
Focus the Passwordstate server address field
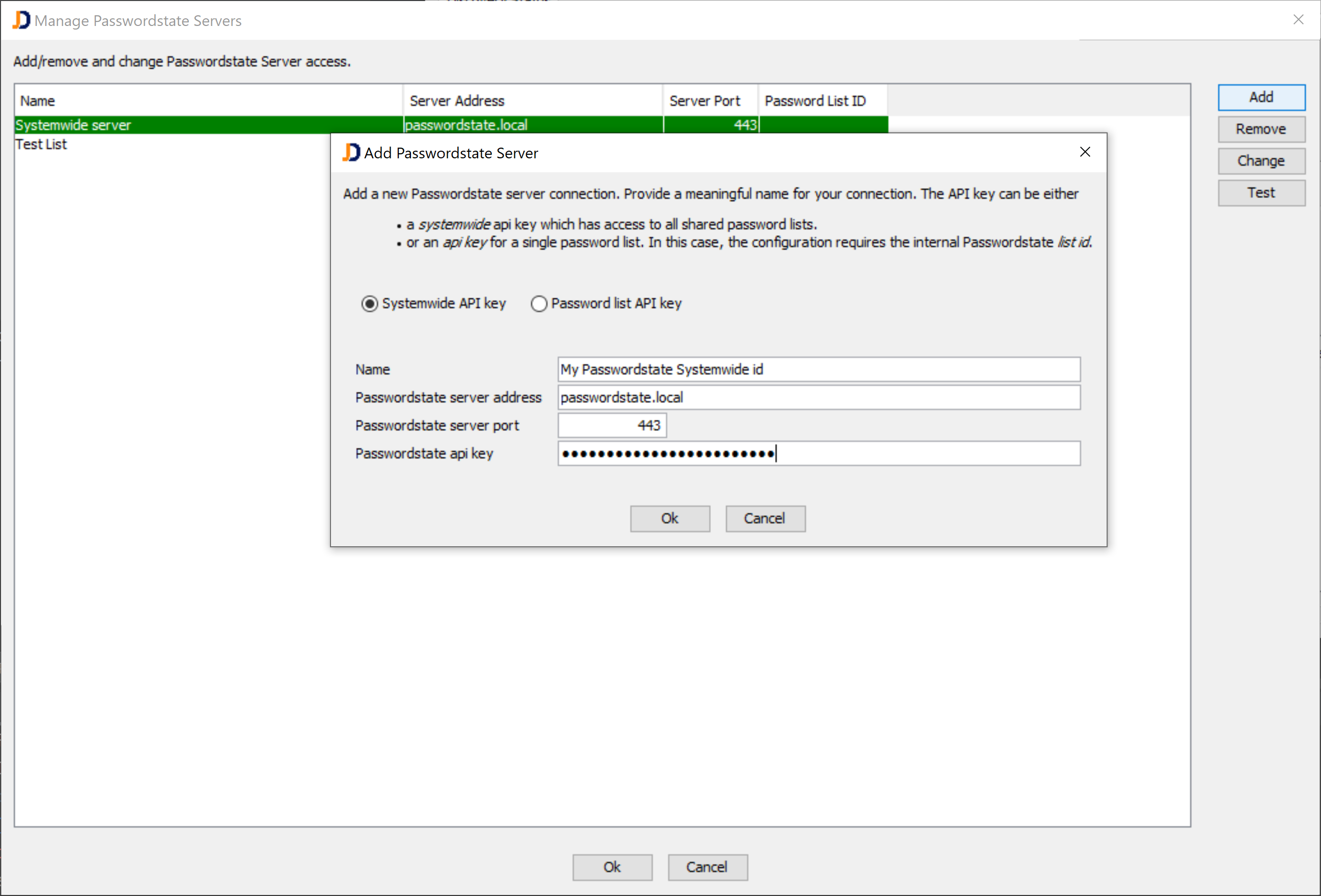pos(818,397)
